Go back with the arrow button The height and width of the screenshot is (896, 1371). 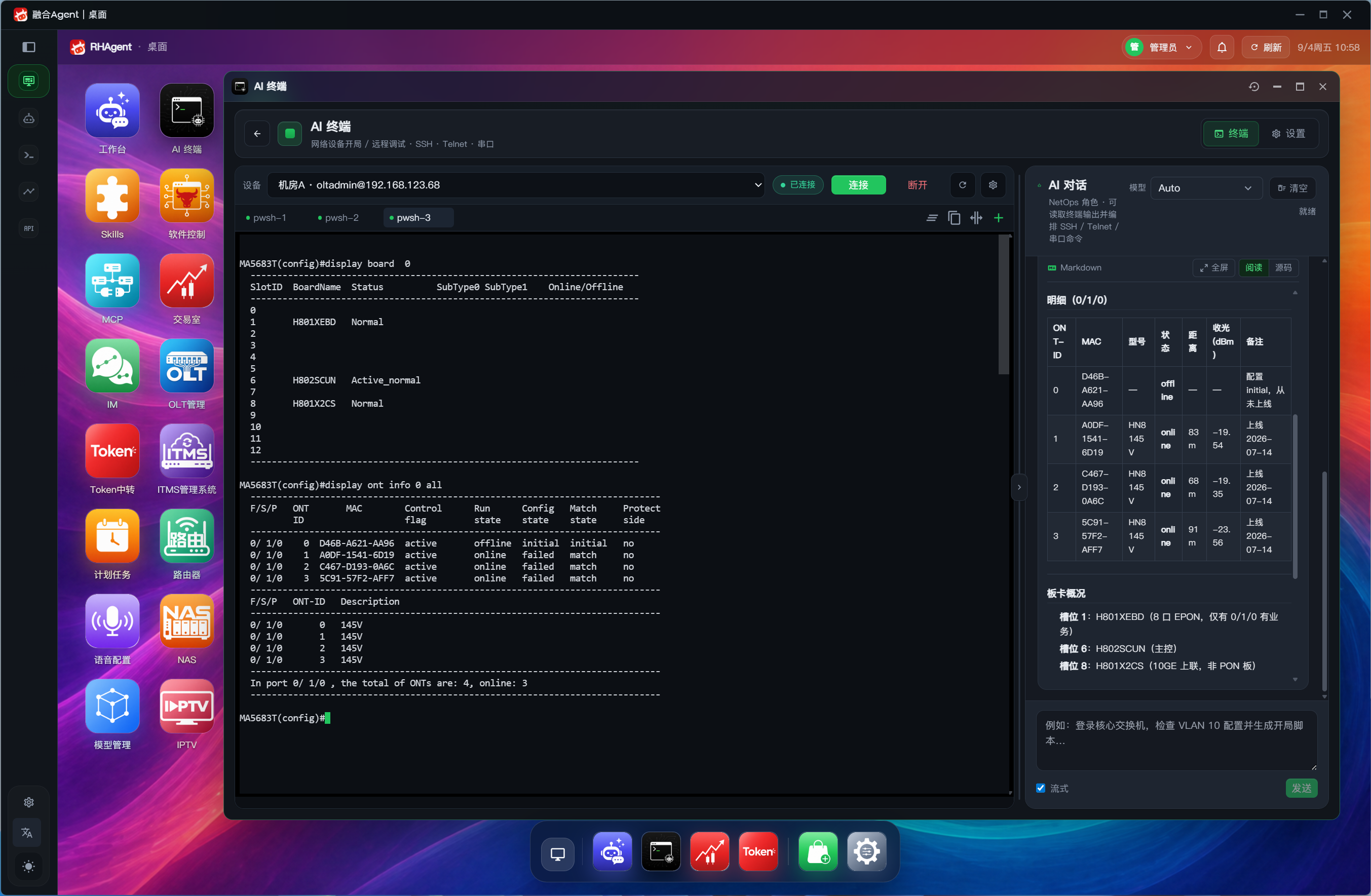(257, 134)
